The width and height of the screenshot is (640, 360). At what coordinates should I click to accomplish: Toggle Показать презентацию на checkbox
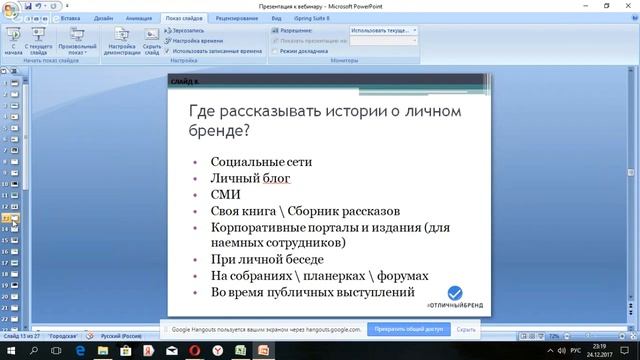pyautogui.click(x=275, y=41)
